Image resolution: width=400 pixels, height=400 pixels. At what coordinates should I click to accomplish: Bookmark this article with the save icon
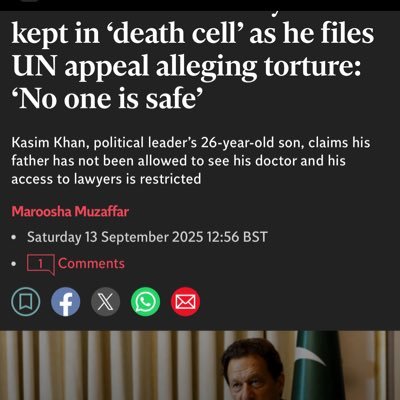[x=26, y=302]
